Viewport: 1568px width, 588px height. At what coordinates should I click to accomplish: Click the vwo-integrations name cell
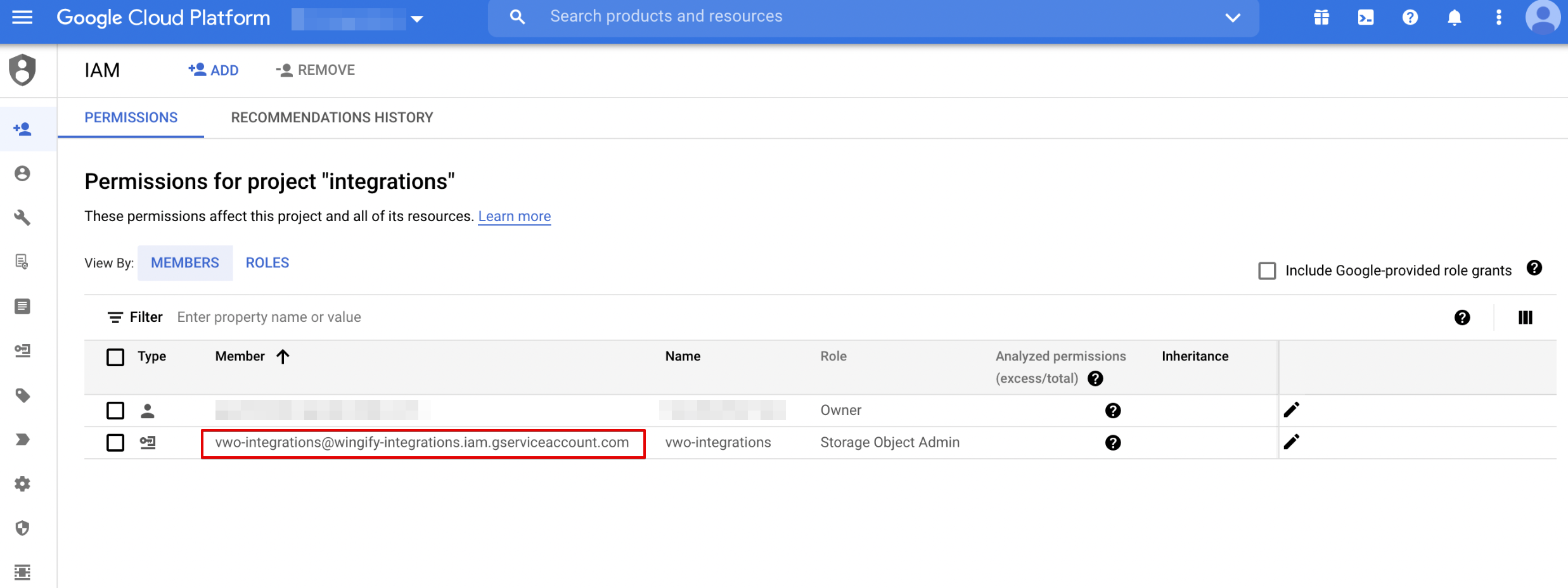click(x=718, y=442)
